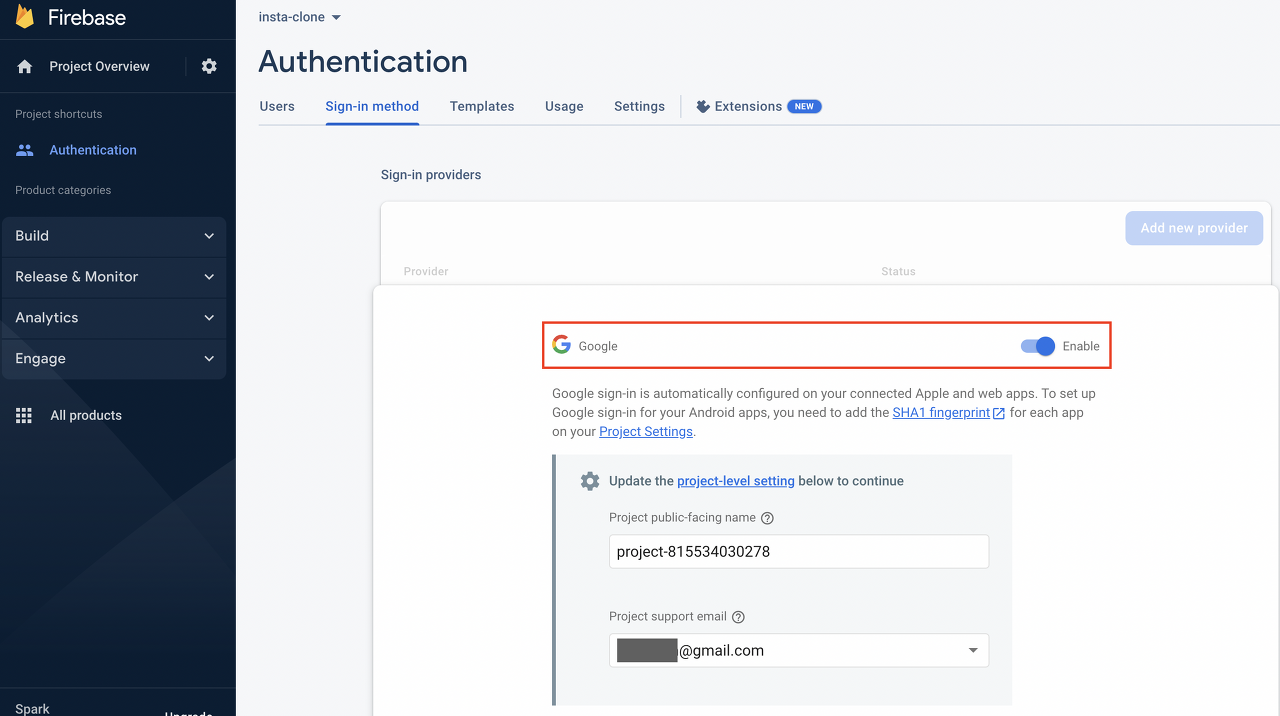Open Project Overview in sidebar
Viewport: 1280px width, 716px height.
(x=99, y=66)
